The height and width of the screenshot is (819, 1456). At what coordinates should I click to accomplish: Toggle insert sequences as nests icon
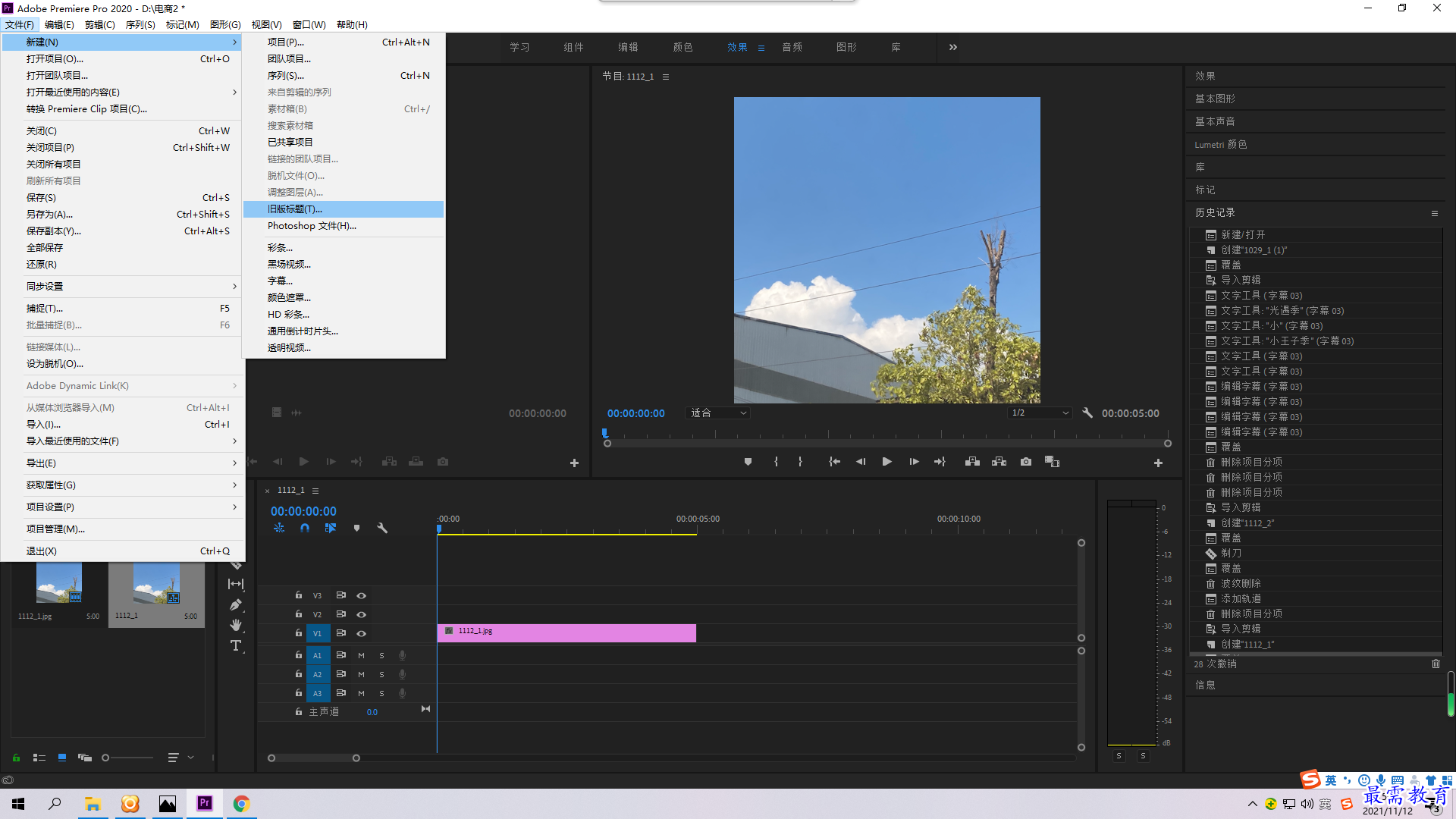pos(279,528)
